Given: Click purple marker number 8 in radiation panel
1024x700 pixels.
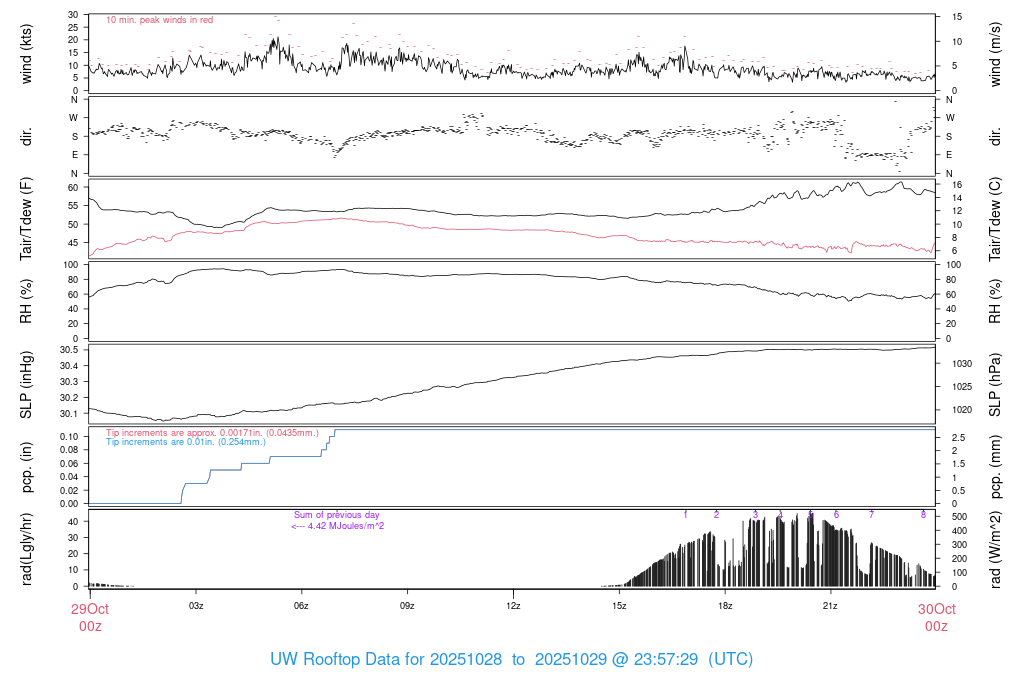Looking at the screenshot, I should (x=923, y=514).
